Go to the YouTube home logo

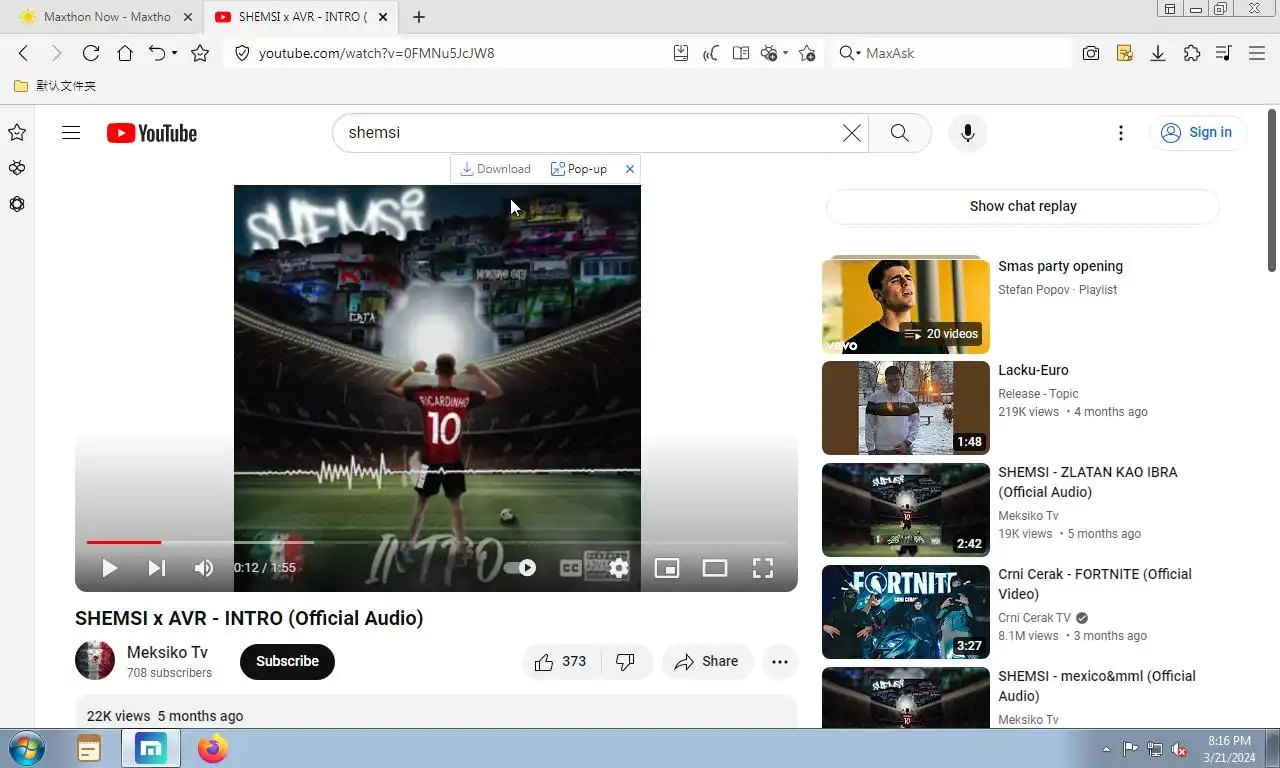click(x=152, y=133)
